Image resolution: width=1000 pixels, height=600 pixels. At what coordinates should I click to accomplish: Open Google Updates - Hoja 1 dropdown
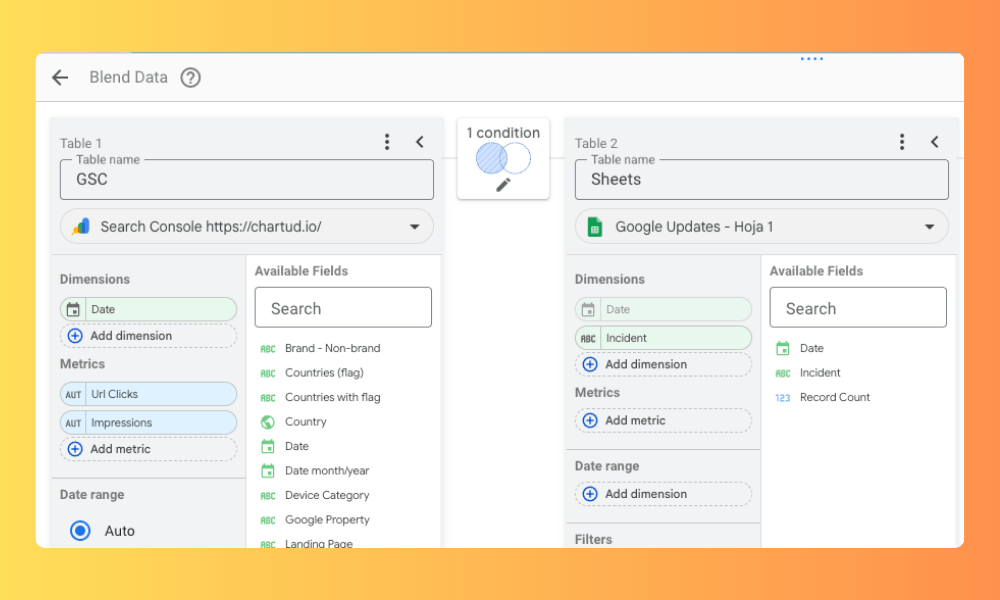(929, 227)
